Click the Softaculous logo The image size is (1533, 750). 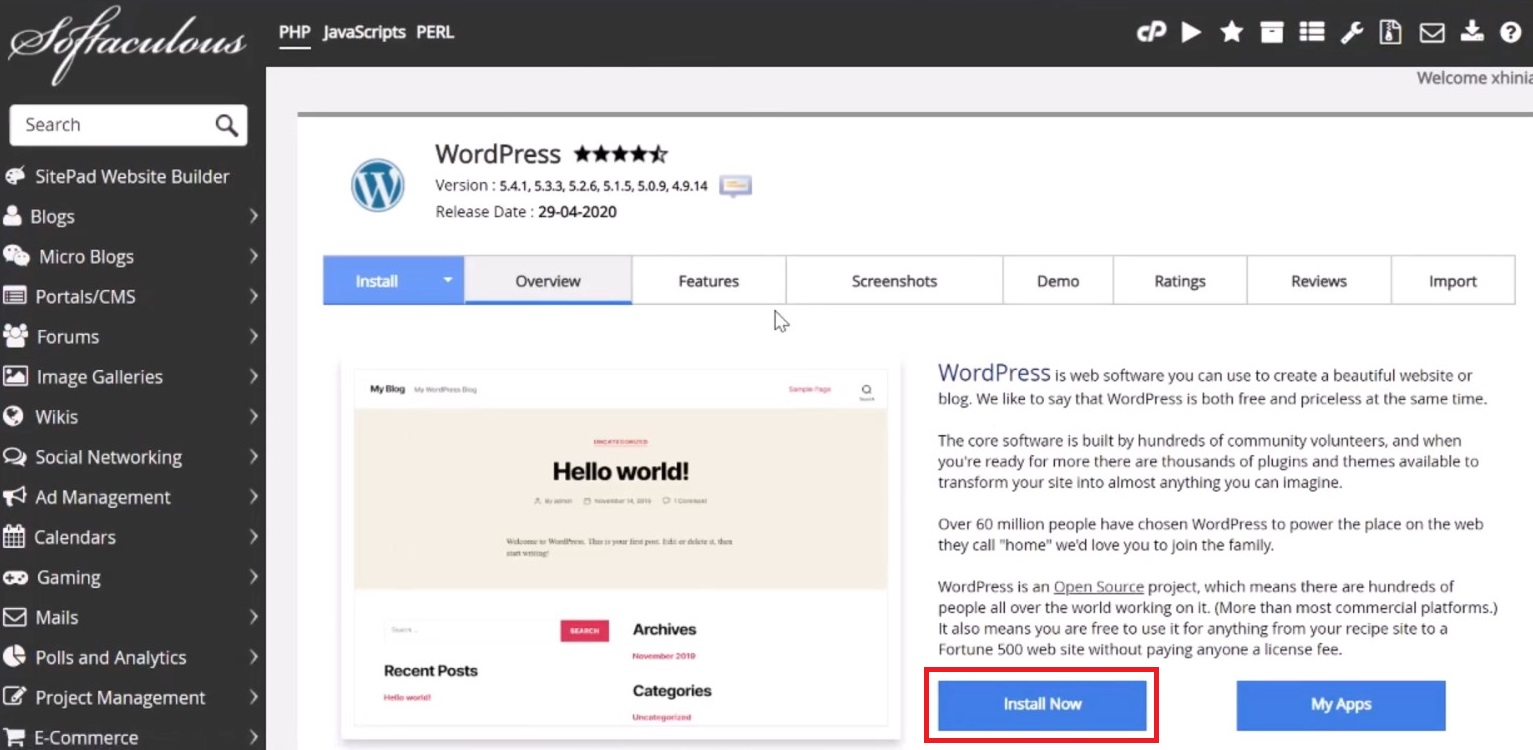click(x=127, y=44)
